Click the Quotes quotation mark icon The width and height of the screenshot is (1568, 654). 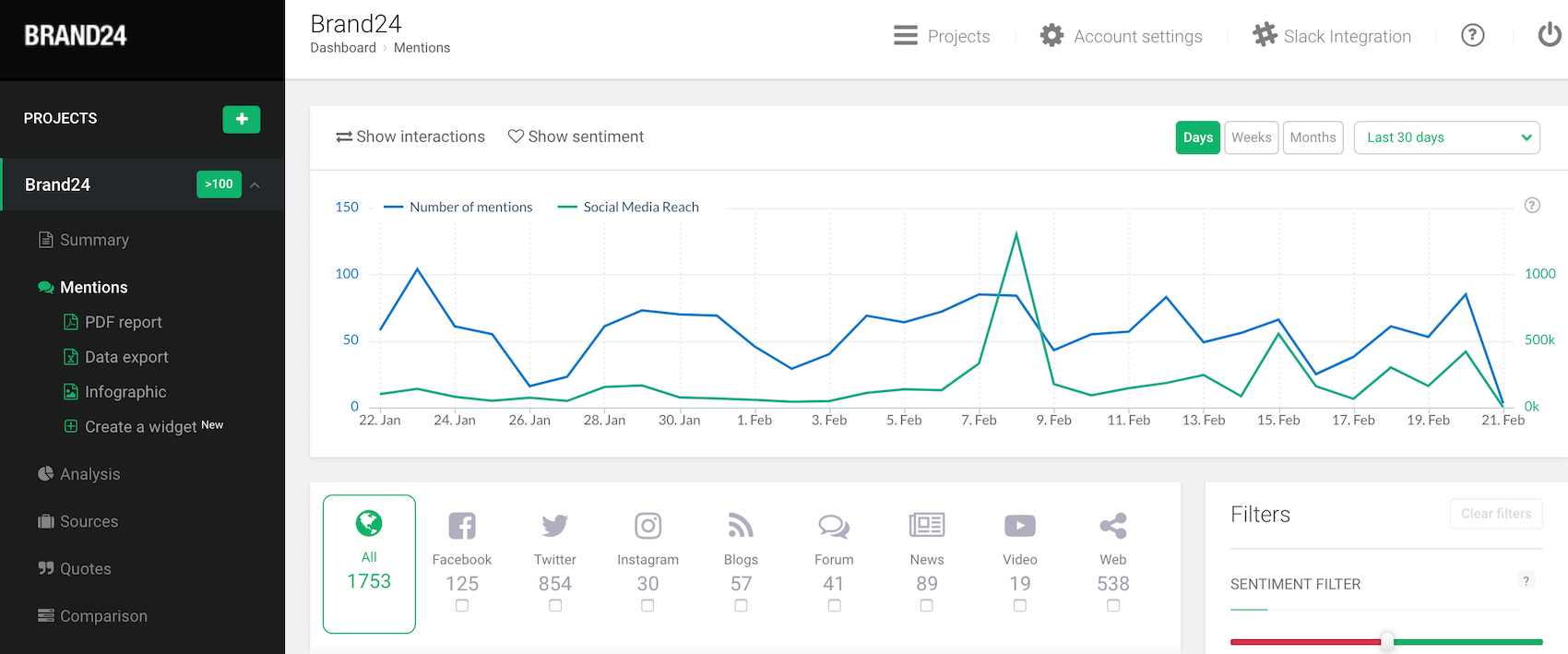tap(46, 568)
